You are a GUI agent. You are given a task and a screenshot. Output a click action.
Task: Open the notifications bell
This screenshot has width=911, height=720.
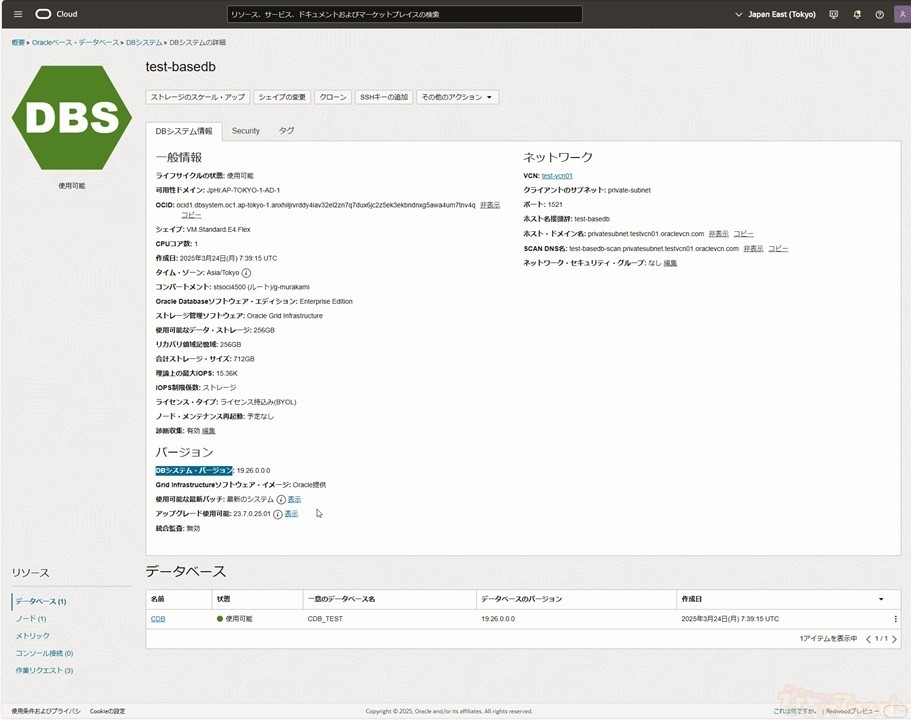(x=857, y=15)
